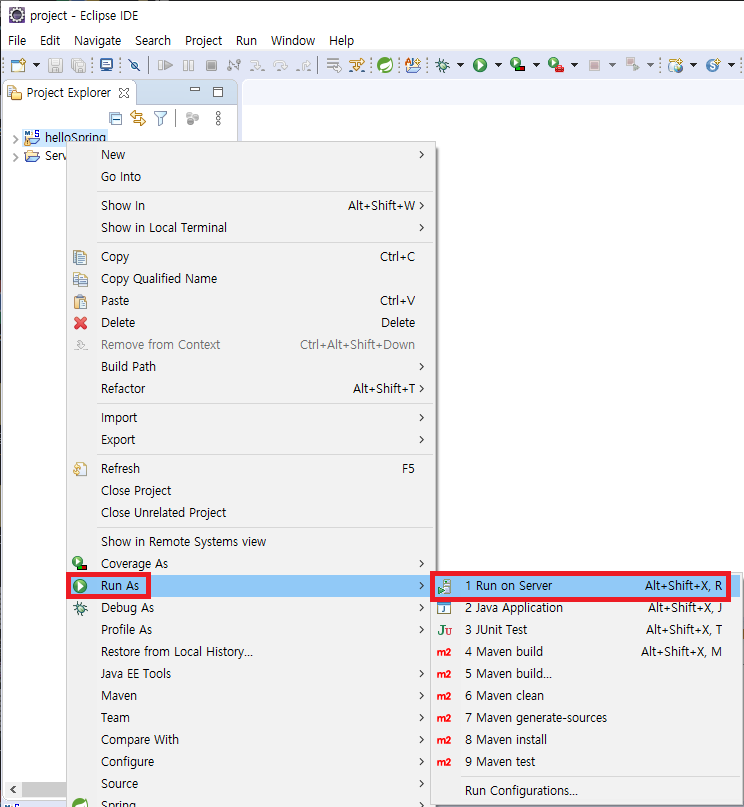Open the File menu
Screen dimensions: 744x807
17,41
